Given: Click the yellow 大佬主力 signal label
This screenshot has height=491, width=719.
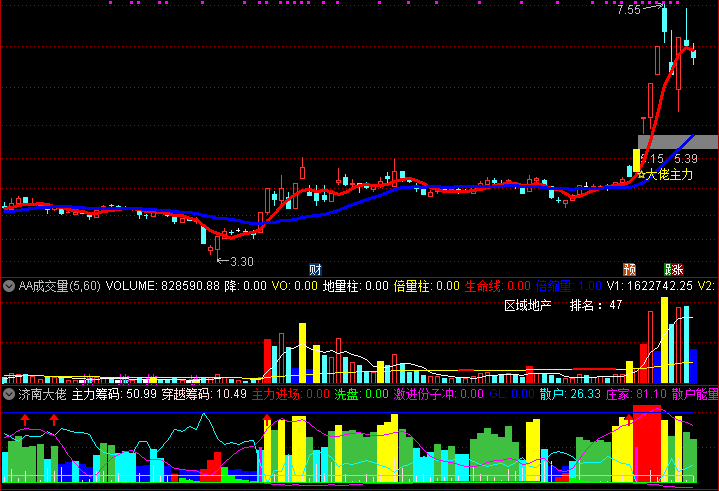Looking at the screenshot, I should (669, 175).
